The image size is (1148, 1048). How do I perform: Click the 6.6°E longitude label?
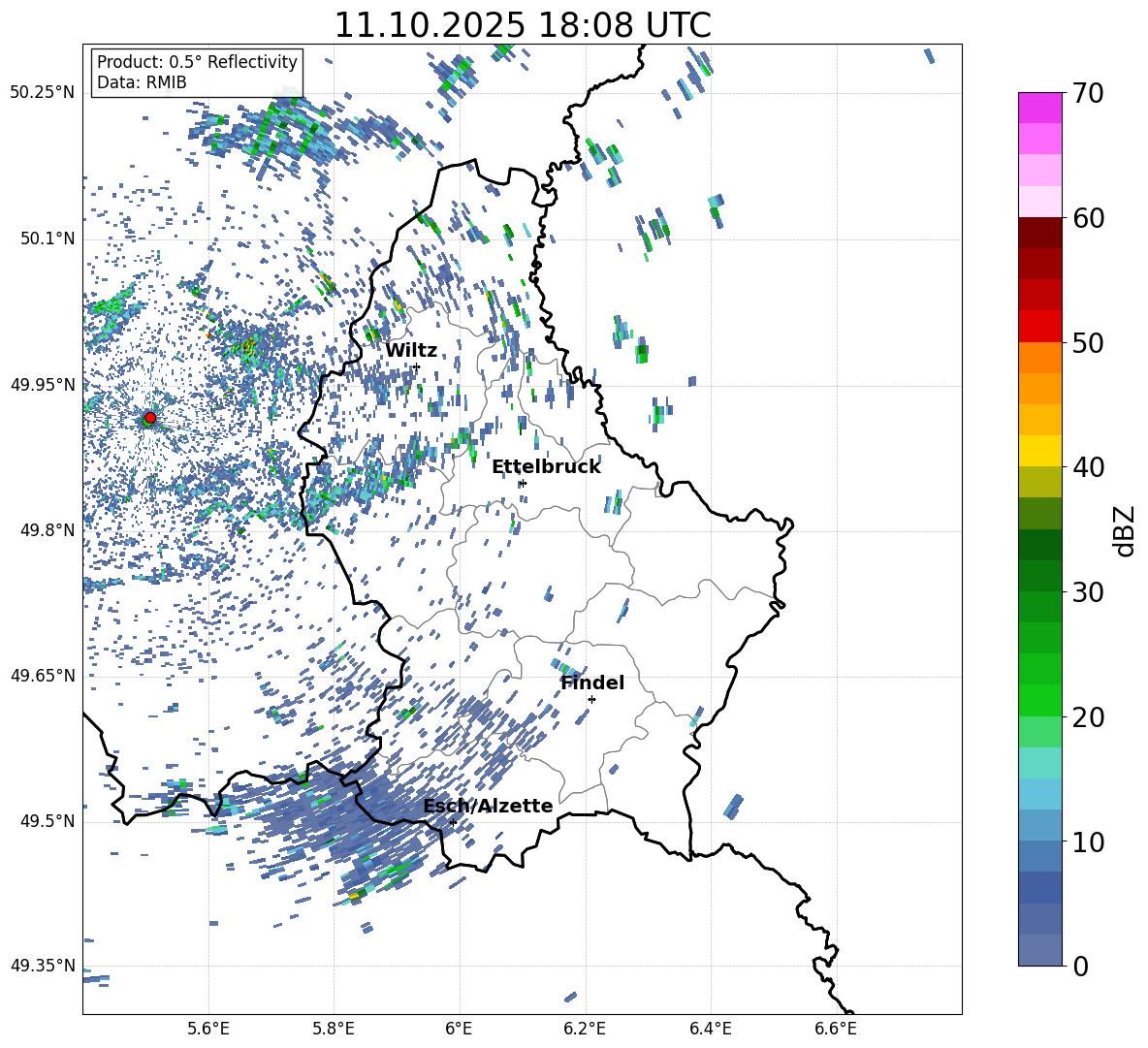pyautogui.click(x=836, y=1029)
